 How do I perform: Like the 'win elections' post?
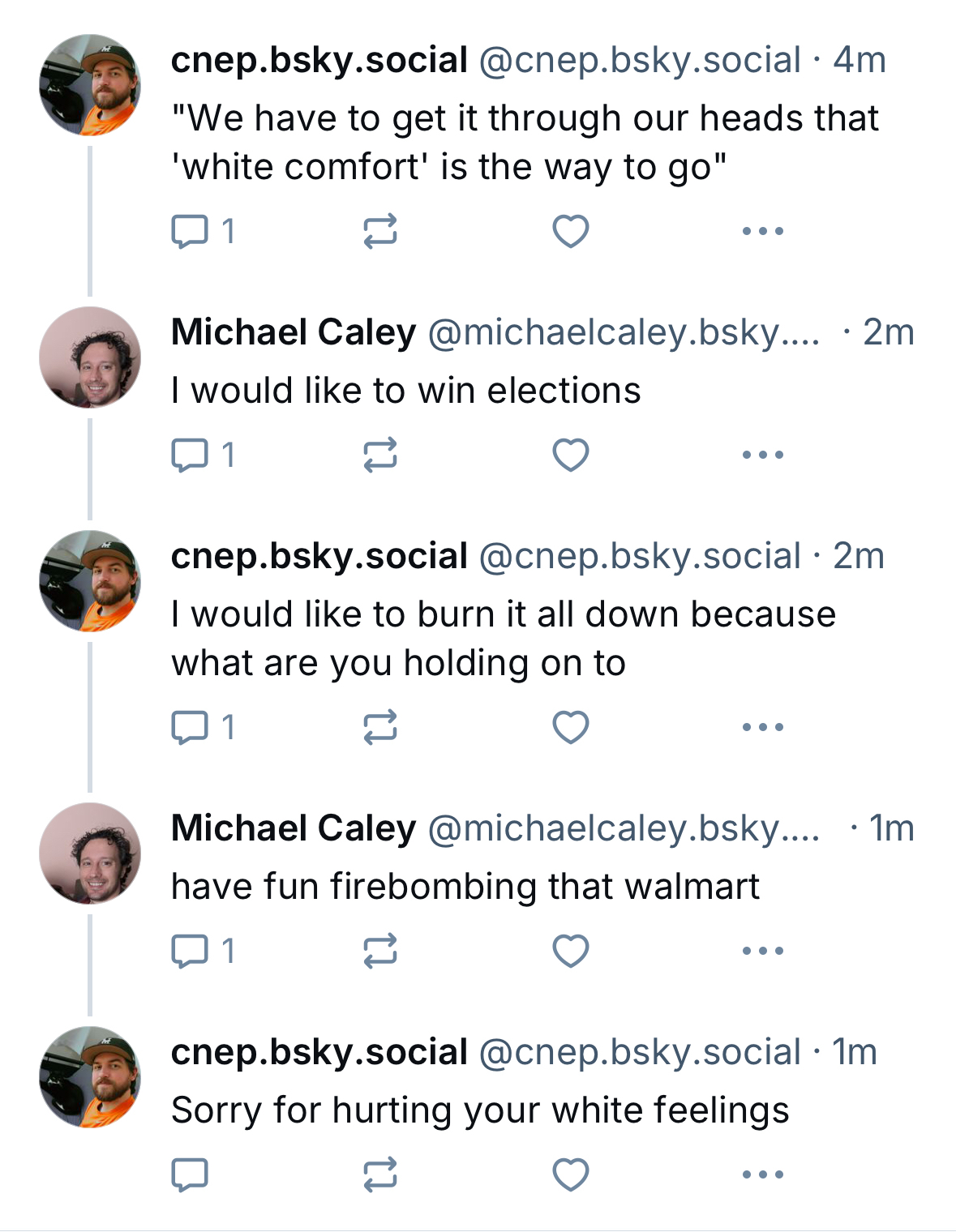pyautogui.click(x=570, y=455)
